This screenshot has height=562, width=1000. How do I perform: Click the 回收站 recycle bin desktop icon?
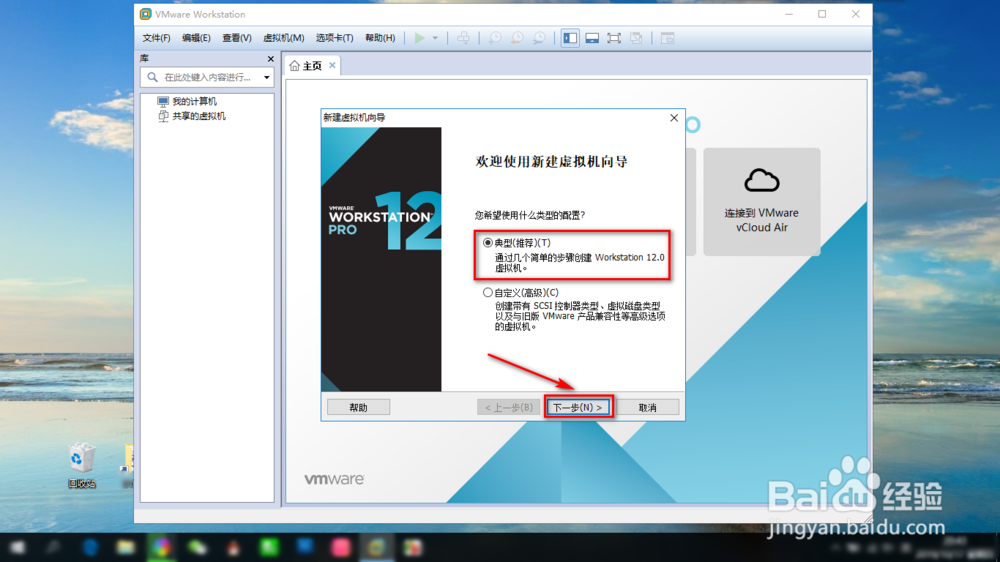tap(82, 466)
